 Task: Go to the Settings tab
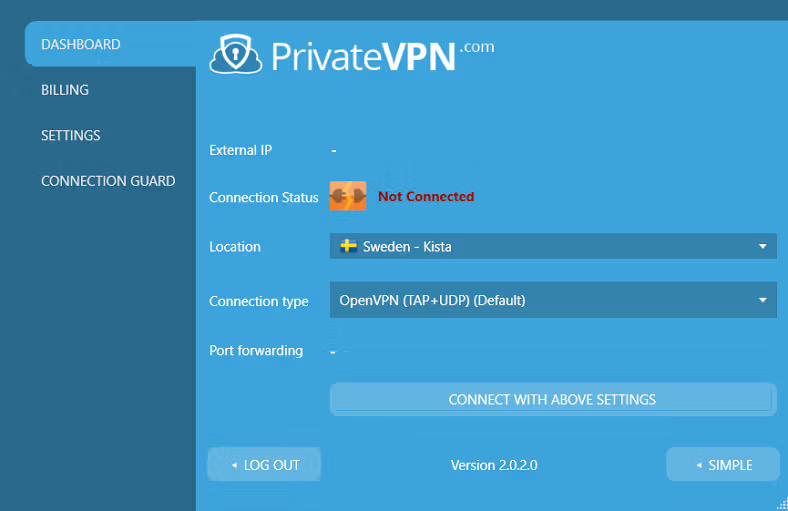click(x=71, y=135)
